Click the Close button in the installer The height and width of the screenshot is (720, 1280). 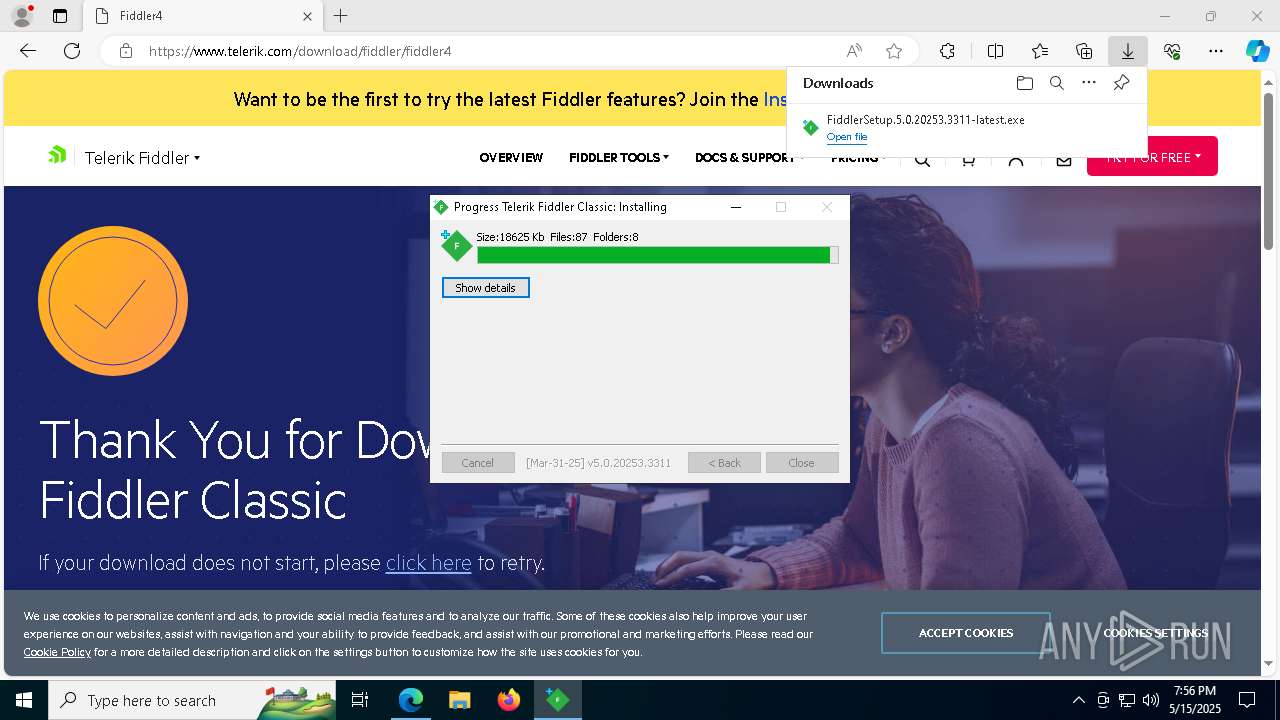pos(802,463)
